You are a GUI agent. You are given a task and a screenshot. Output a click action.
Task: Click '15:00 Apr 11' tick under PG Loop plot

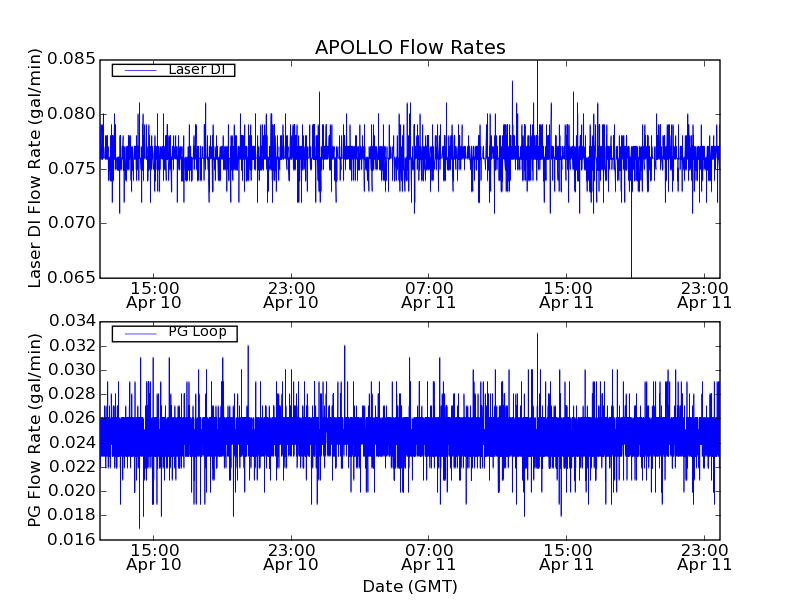coord(567,558)
